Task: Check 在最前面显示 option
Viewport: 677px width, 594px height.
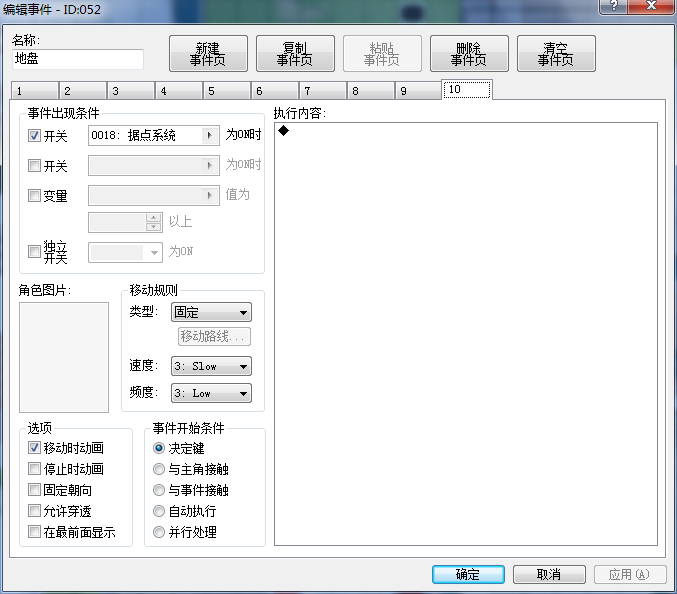Action: tap(34, 532)
